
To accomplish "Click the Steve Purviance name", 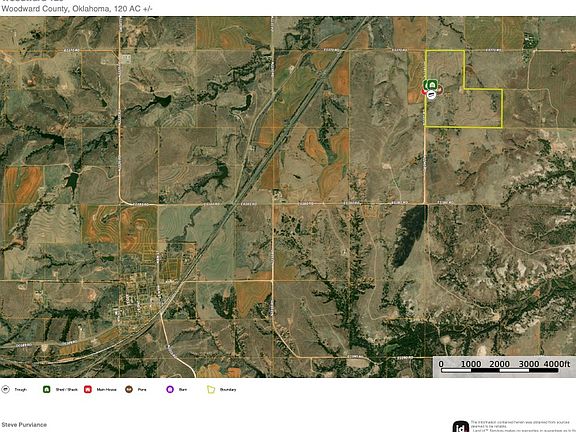I will click(24, 425).
